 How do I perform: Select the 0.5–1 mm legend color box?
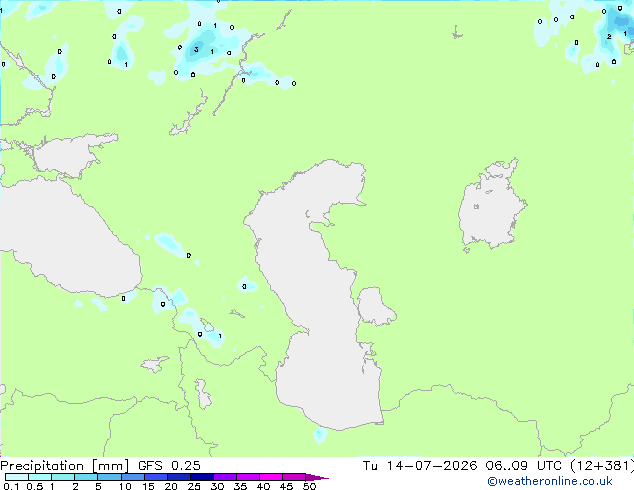[x=40, y=477]
